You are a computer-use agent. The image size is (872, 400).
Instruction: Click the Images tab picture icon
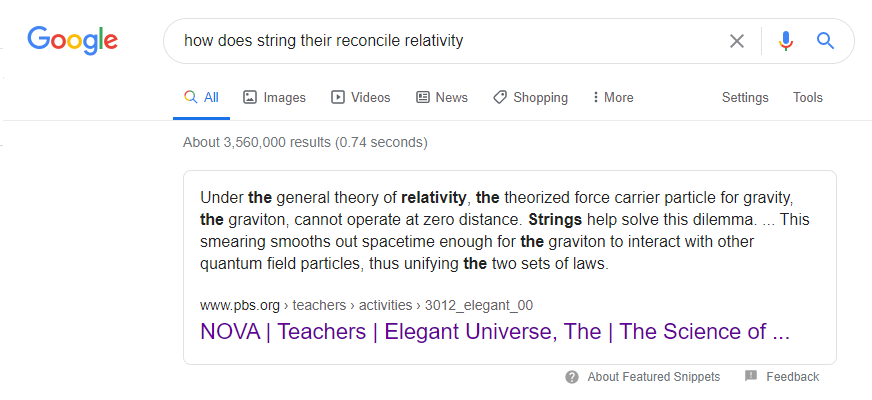[x=250, y=97]
